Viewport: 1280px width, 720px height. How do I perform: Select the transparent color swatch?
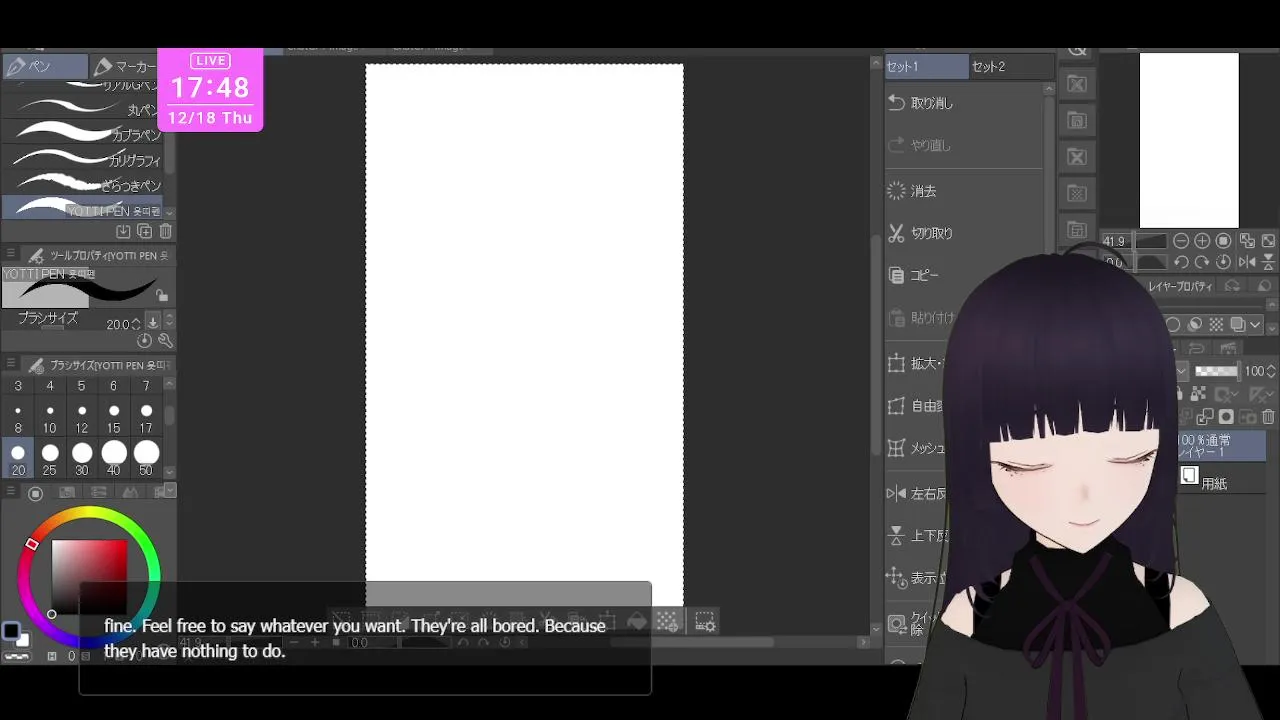pos(15,657)
